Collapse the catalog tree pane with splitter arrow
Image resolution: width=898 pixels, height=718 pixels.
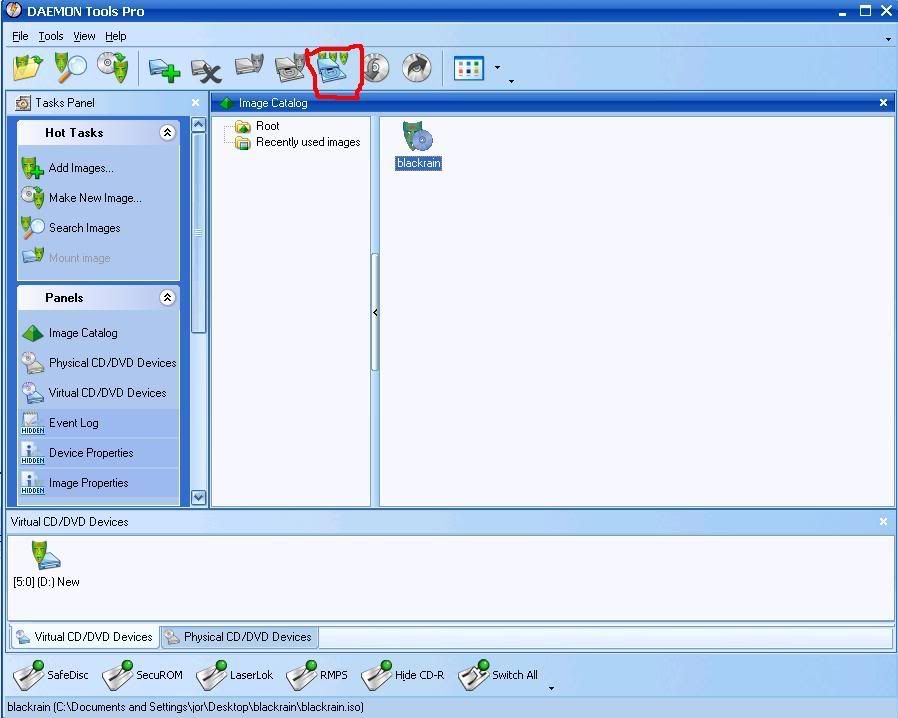(x=375, y=312)
